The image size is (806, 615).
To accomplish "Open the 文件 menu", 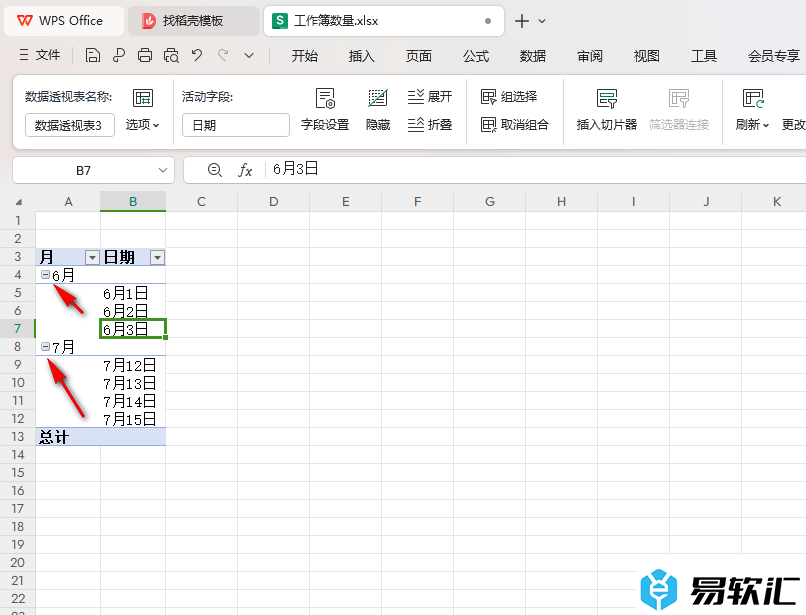I will click(x=40, y=55).
